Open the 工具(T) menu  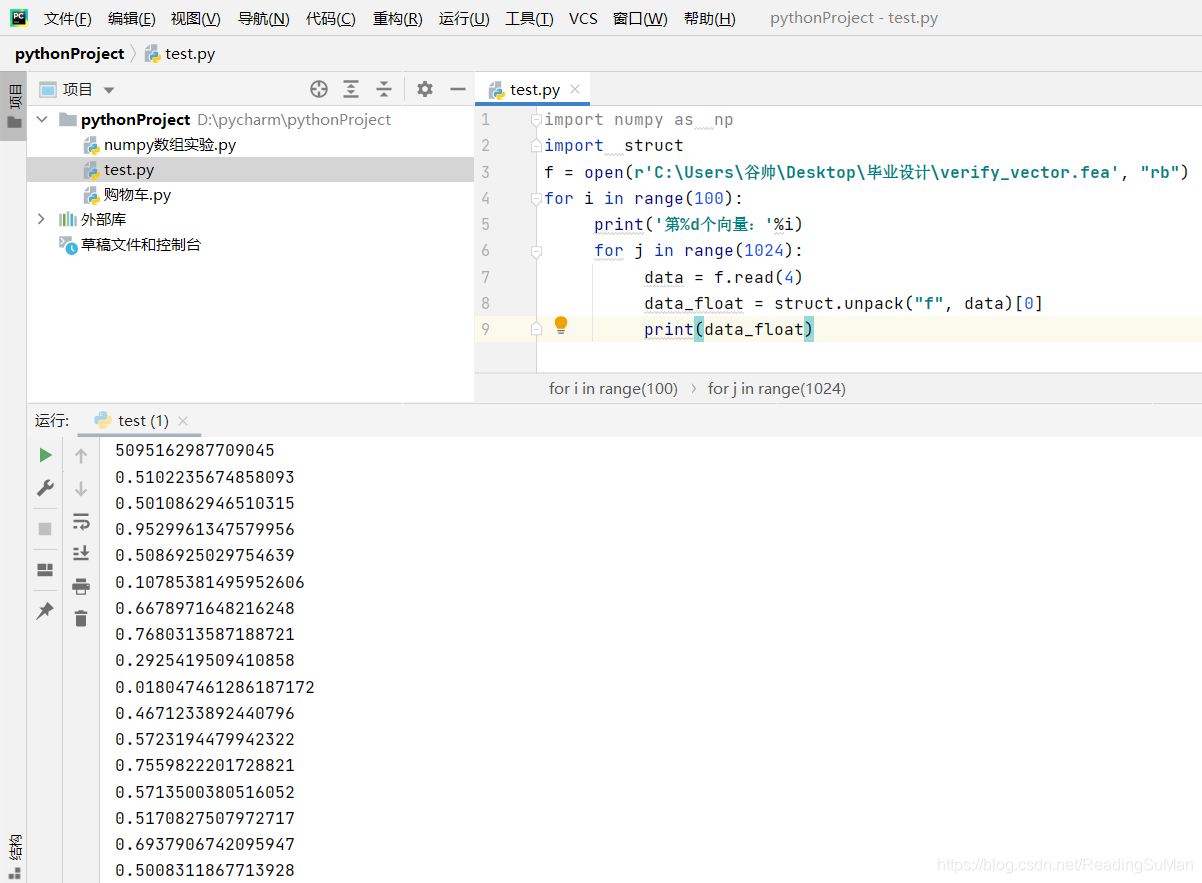529,19
